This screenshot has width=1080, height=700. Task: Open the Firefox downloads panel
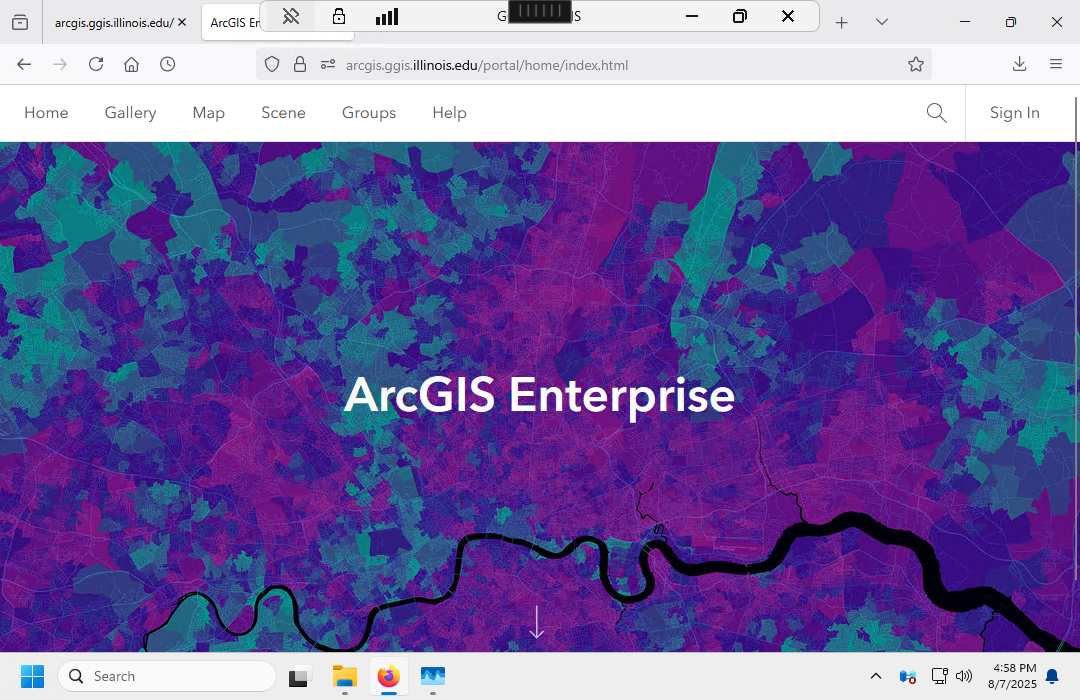(1019, 64)
